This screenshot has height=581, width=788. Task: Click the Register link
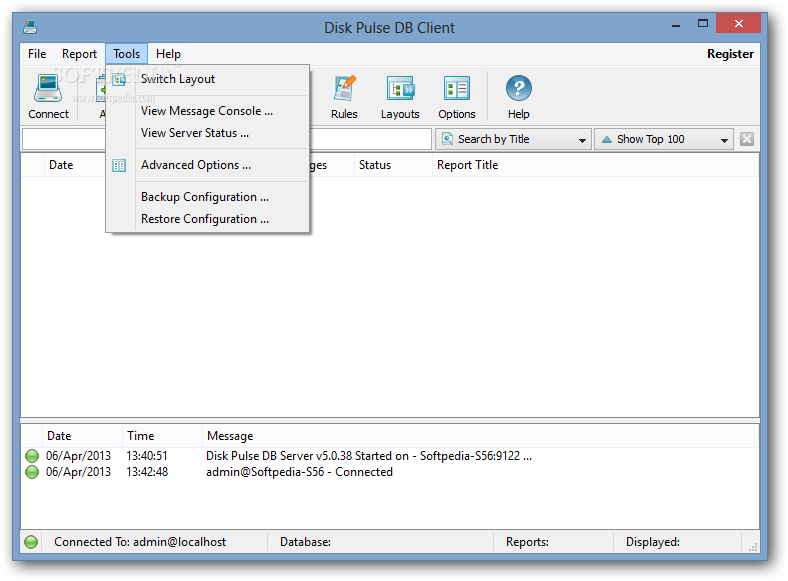tap(730, 54)
